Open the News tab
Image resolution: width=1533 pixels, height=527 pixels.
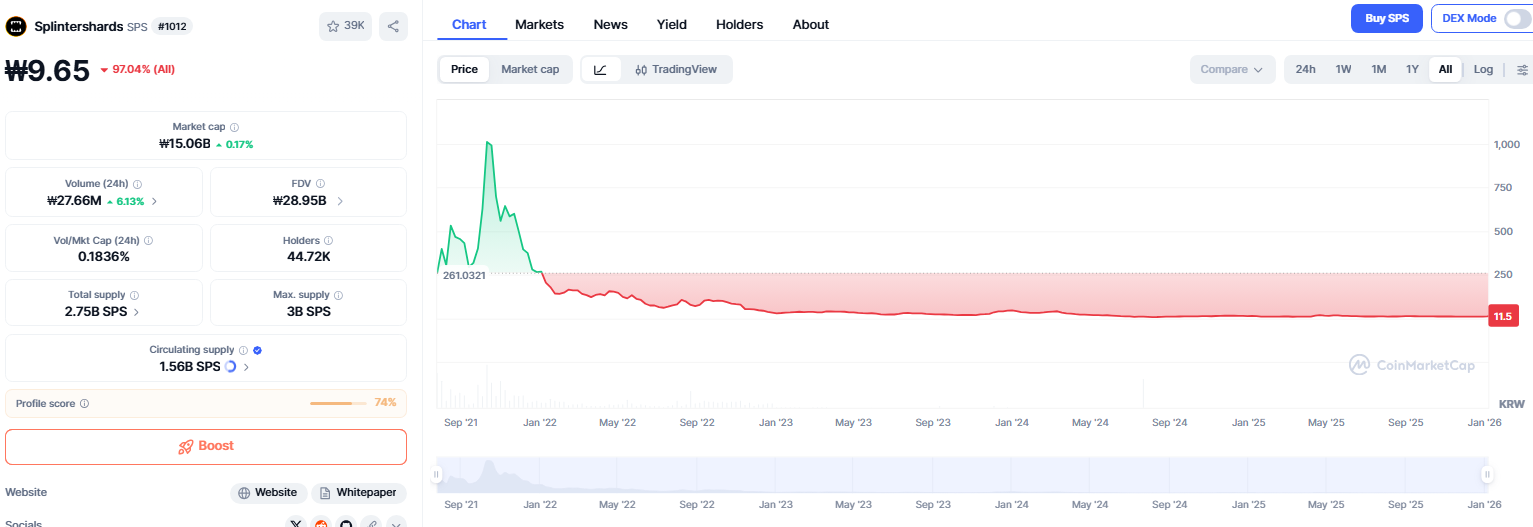[x=610, y=24]
